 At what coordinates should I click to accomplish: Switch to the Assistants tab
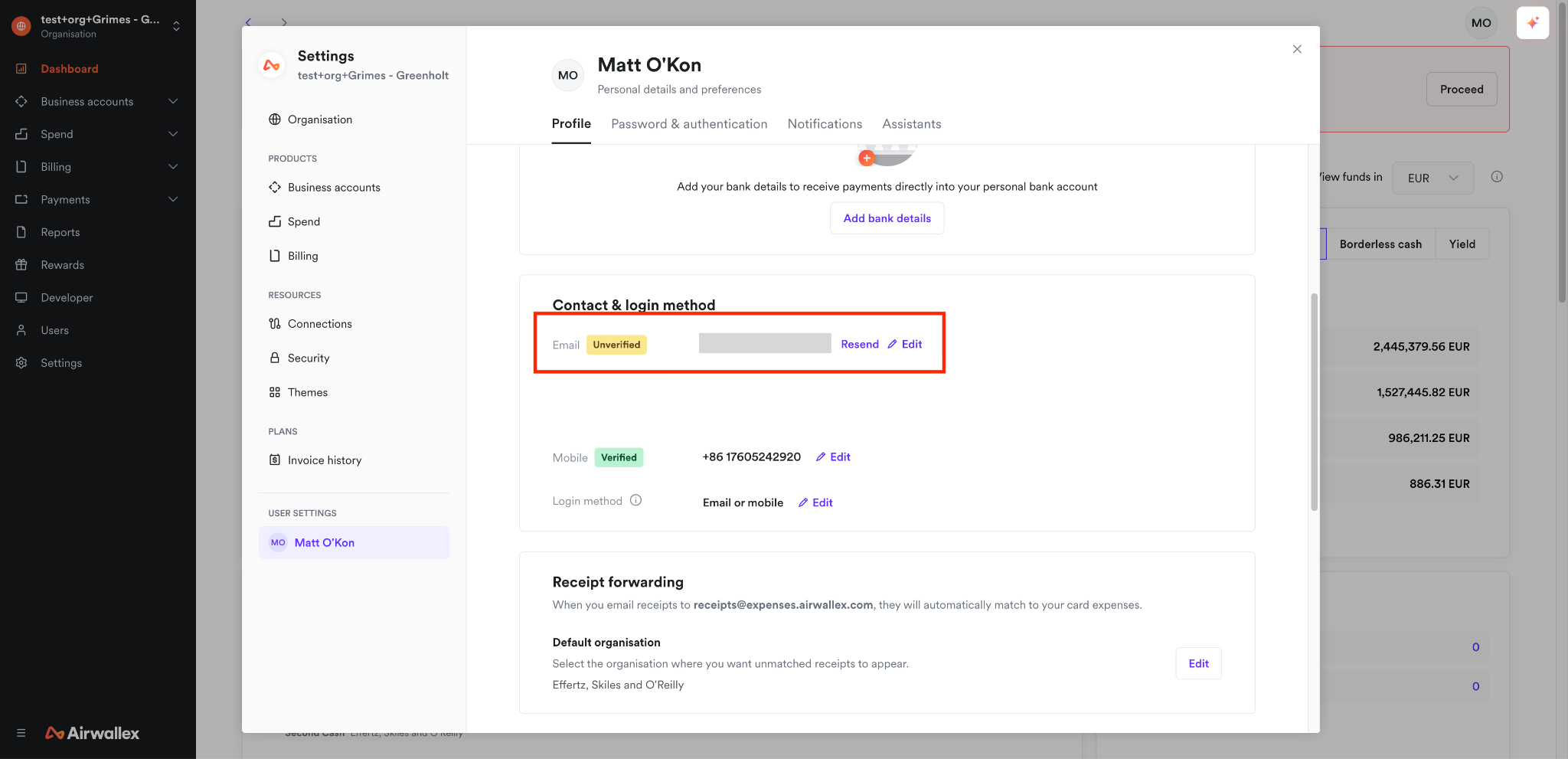pyautogui.click(x=911, y=124)
